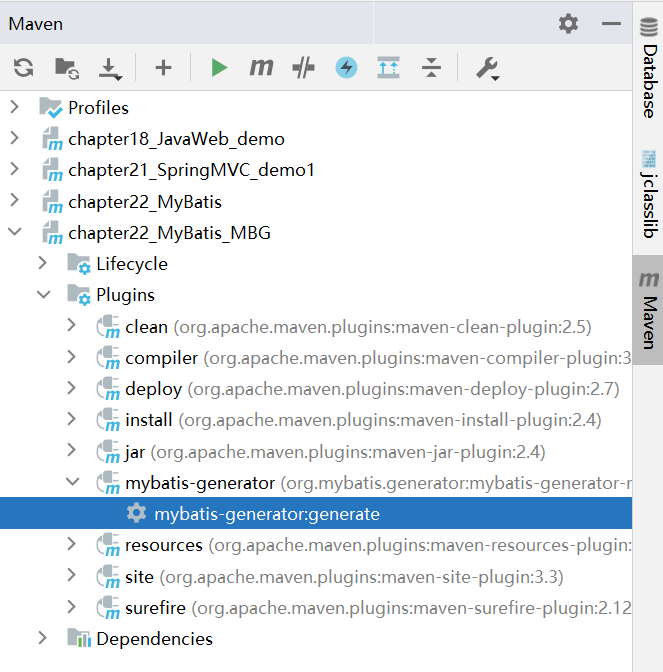The image size is (663, 672).
Task: Open jclasslib side tab
Action: click(649, 194)
